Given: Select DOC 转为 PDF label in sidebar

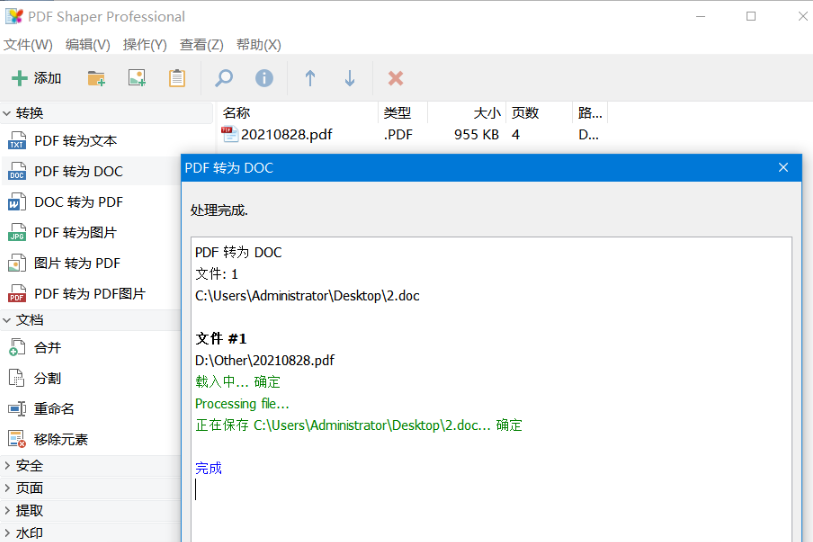Looking at the screenshot, I should (79, 202).
